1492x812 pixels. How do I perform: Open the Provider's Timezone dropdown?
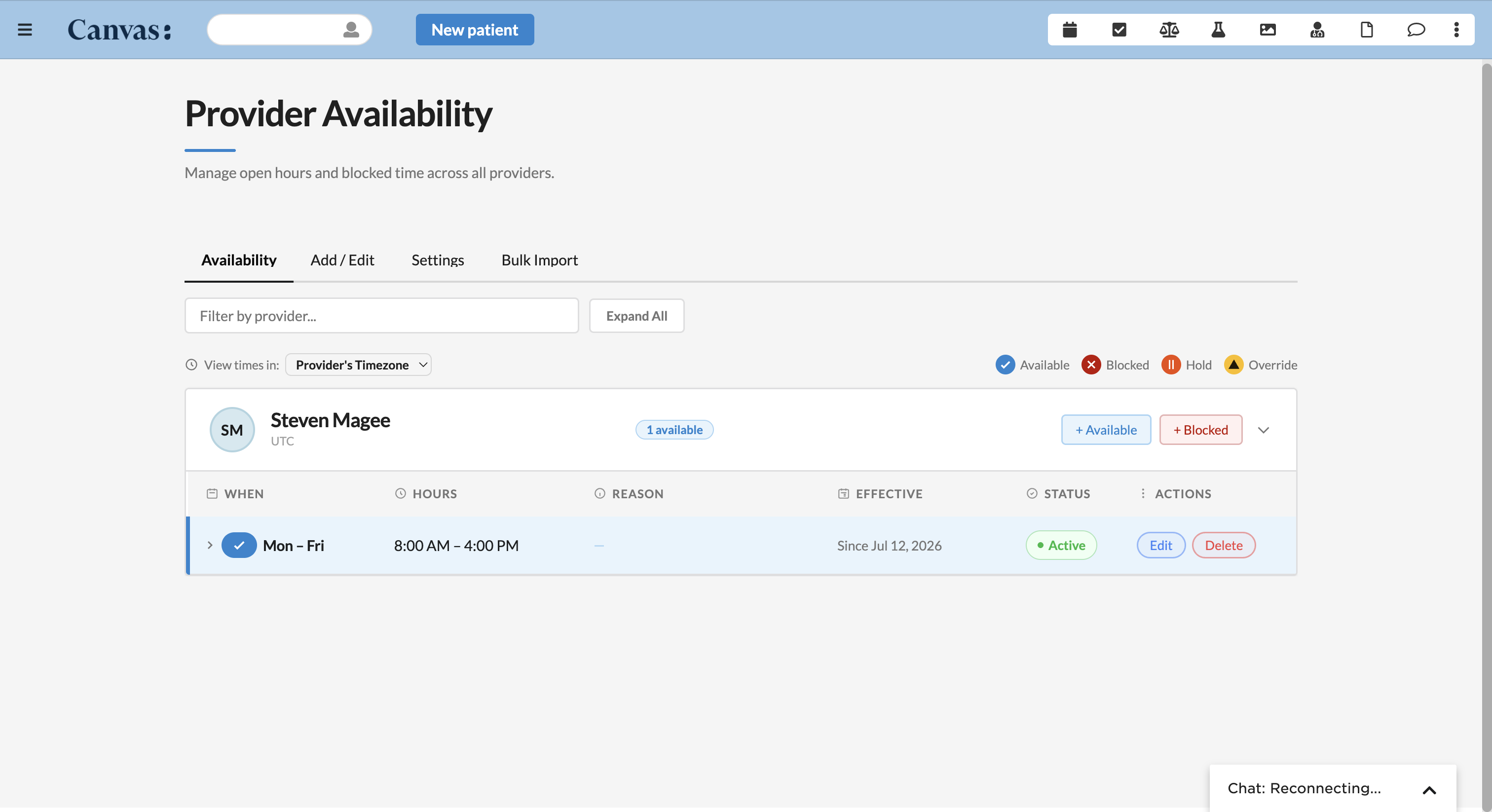click(x=359, y=364)
